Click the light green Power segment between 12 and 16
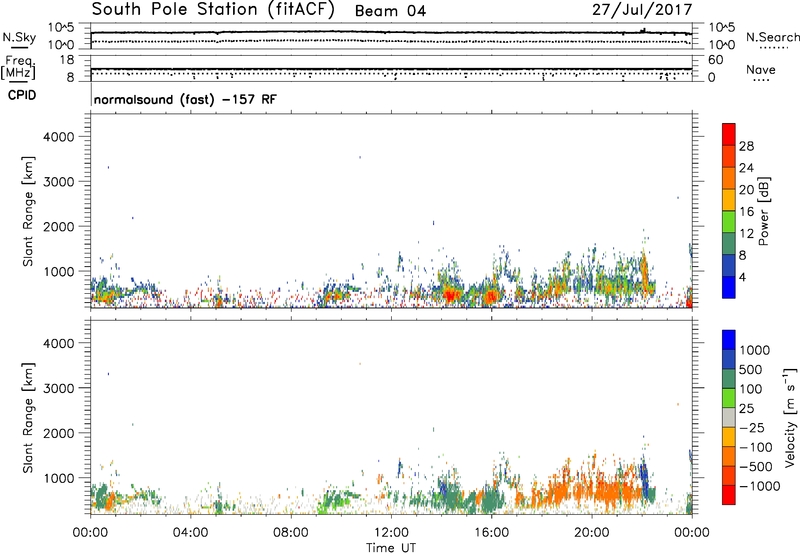The image size is (800, 554). coord(729,222)
